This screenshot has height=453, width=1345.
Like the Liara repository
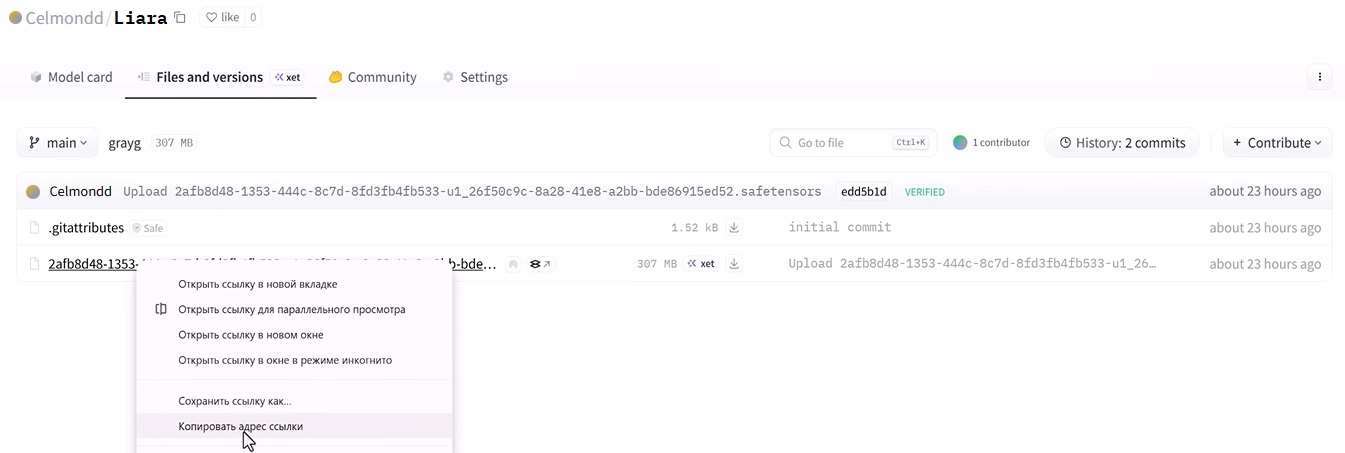click(222, 17)
